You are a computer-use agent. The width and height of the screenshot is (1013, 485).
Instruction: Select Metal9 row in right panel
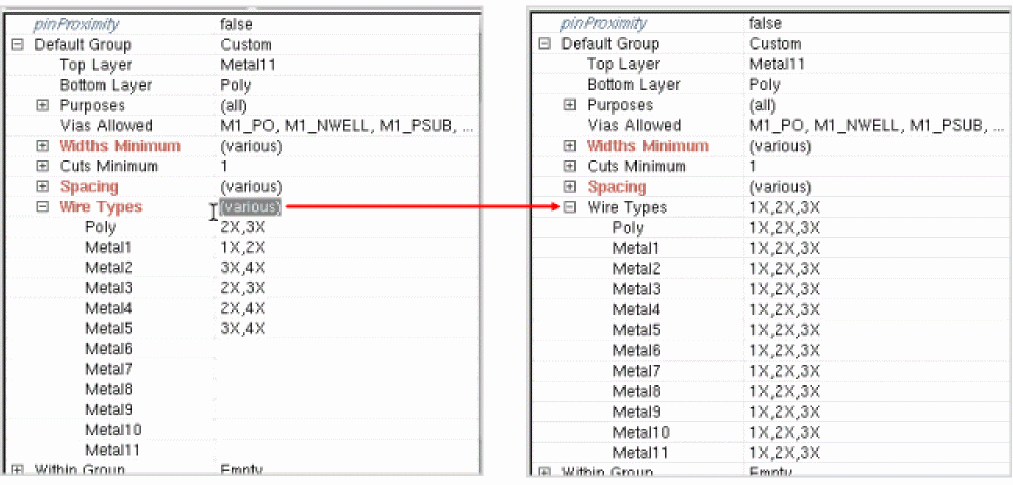click(x=768, y=411)
